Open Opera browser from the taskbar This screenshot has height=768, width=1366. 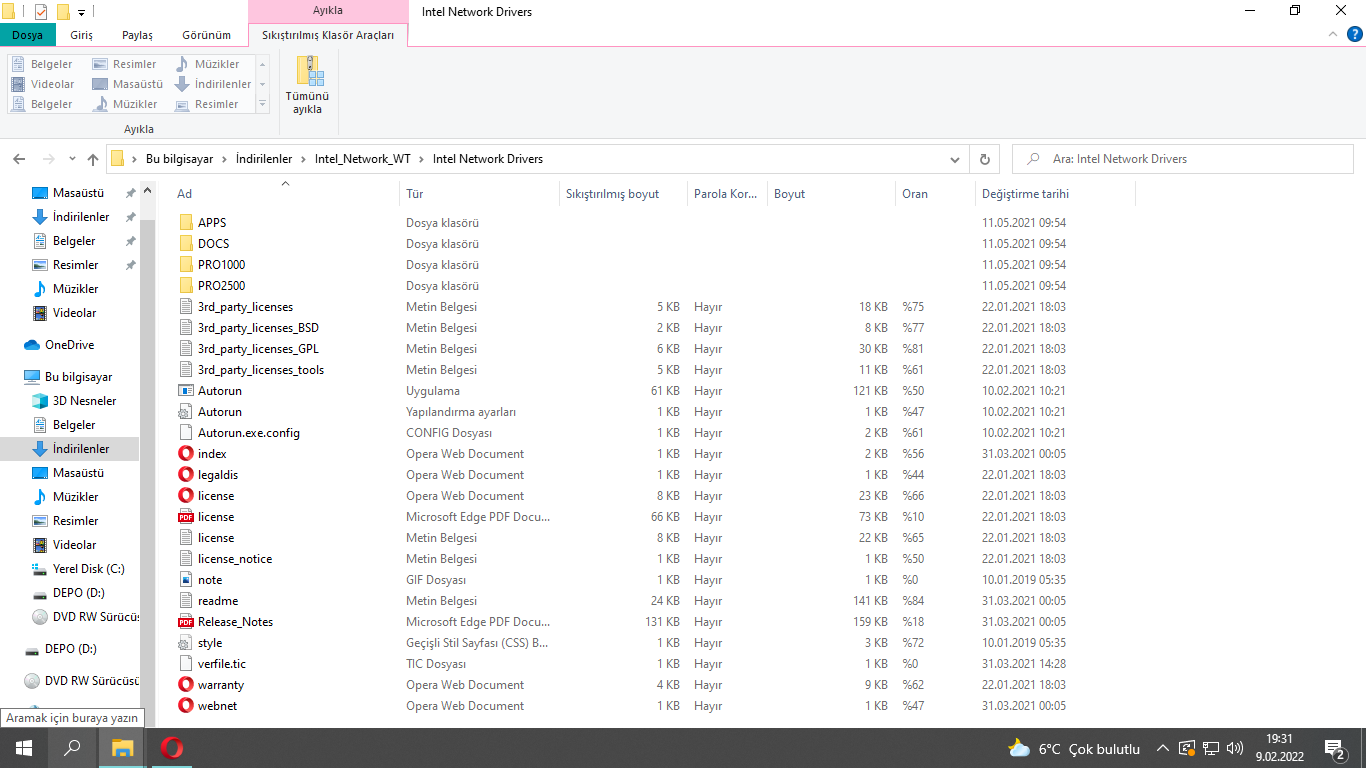point(171,748)
